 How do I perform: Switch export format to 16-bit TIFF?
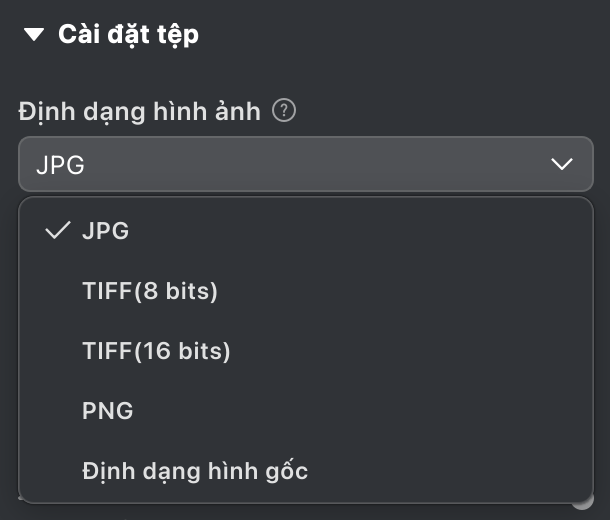[x=156, y=351]
